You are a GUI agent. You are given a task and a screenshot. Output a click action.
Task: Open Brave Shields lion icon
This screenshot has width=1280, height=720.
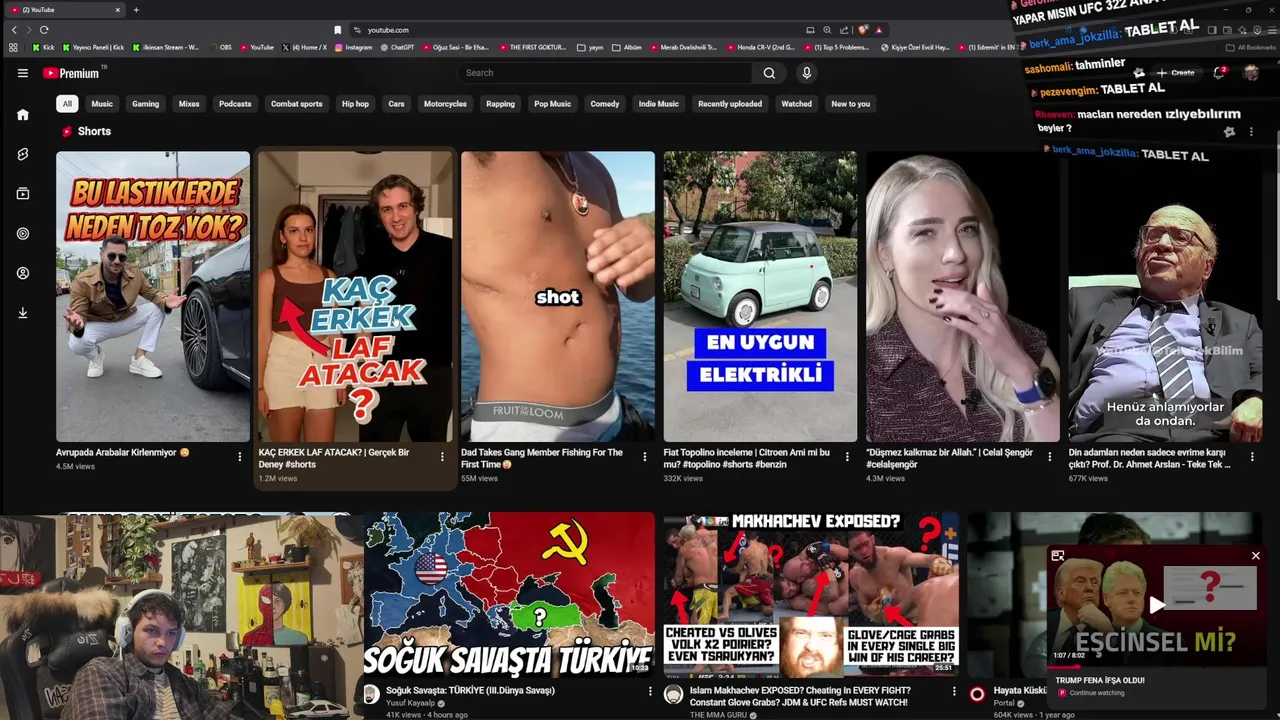click(x=863, y=30)
